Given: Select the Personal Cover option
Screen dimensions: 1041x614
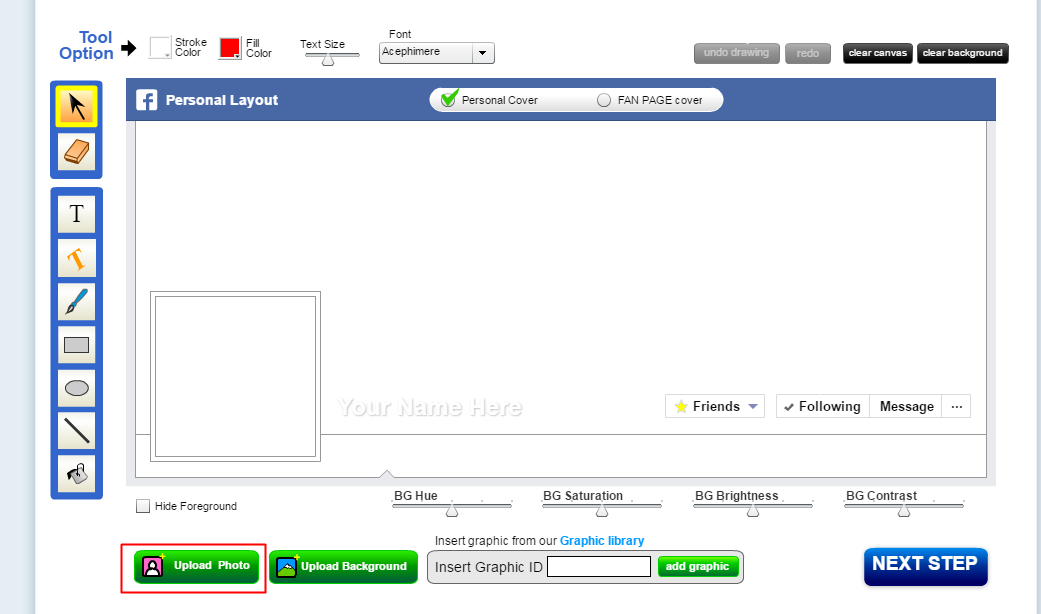Looking at the screenshot, I should 490,100.
